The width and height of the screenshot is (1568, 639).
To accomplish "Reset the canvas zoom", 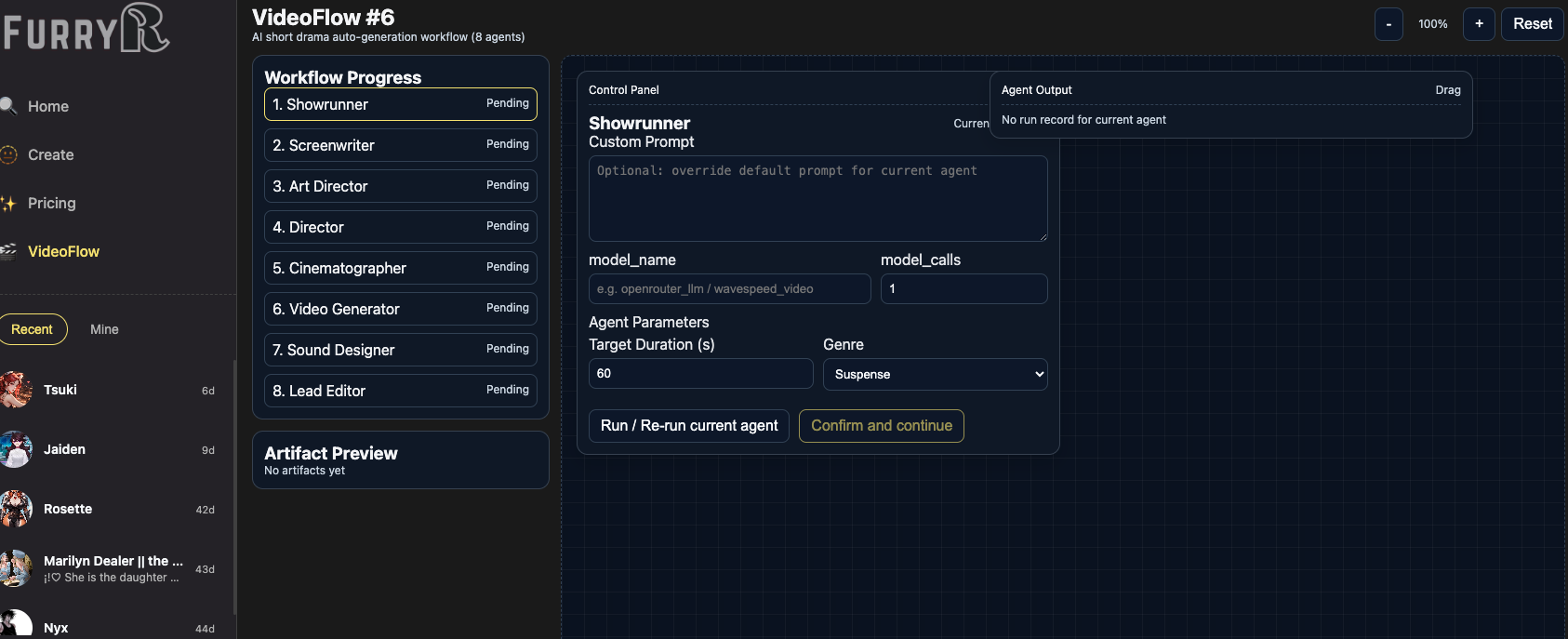I will [1533, 24].
